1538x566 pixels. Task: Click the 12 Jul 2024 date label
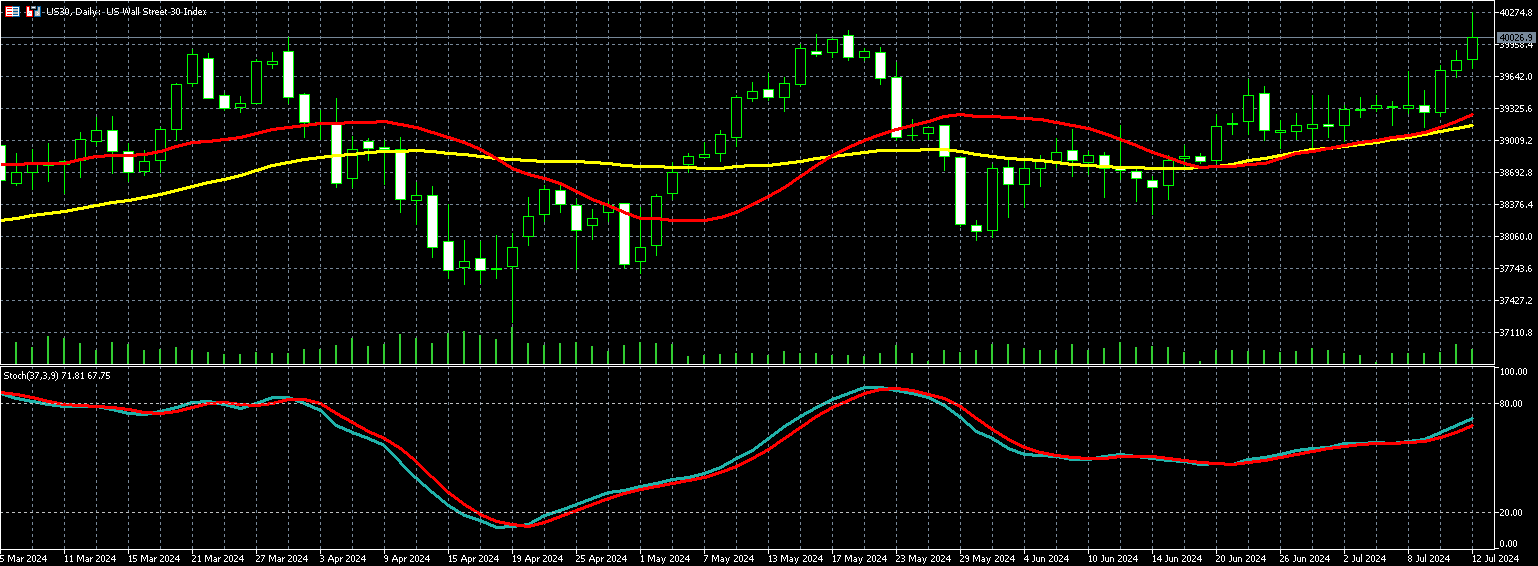[x=1495, y=558]
